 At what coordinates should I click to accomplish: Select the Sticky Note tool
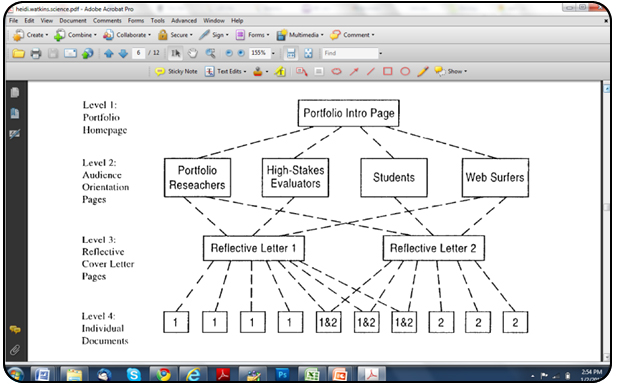click(176, 71)
